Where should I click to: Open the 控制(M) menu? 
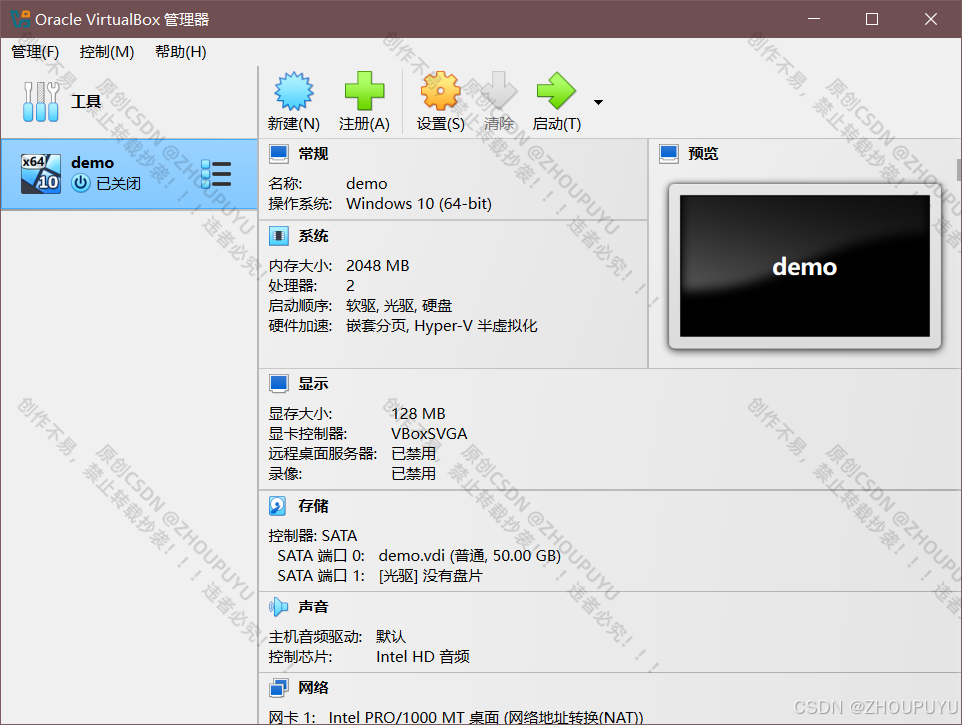click(x=107, y=52)
